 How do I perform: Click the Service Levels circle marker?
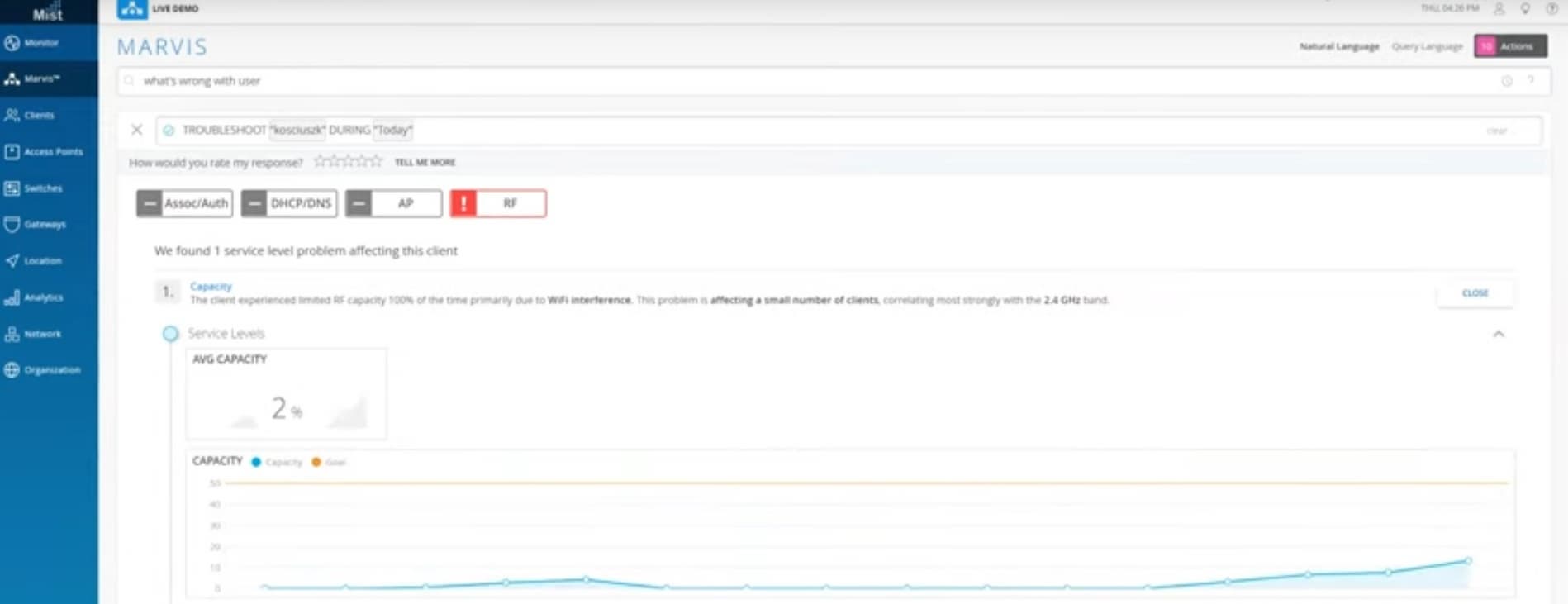(x=170, y=334)
